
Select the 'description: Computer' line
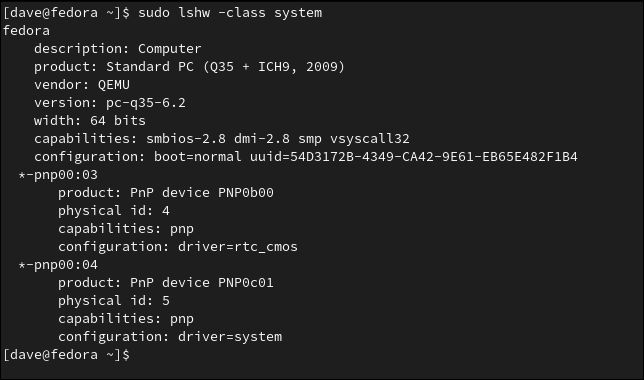coord(118,48)
